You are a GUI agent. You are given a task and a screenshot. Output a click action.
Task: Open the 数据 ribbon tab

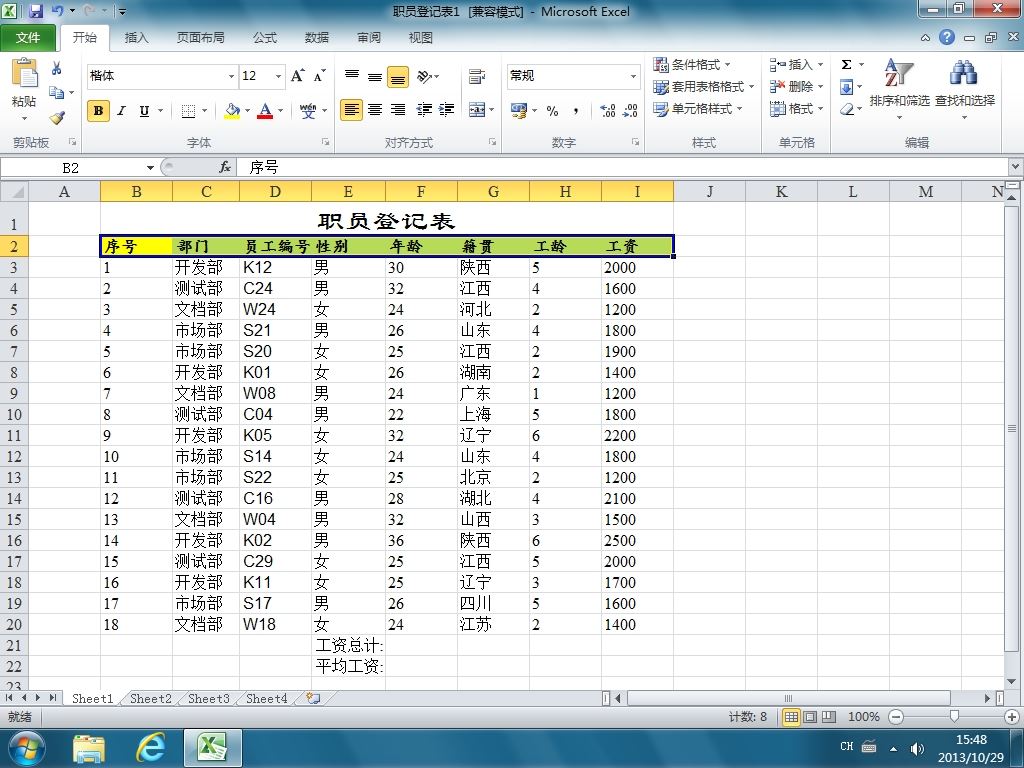pos(317,37)
